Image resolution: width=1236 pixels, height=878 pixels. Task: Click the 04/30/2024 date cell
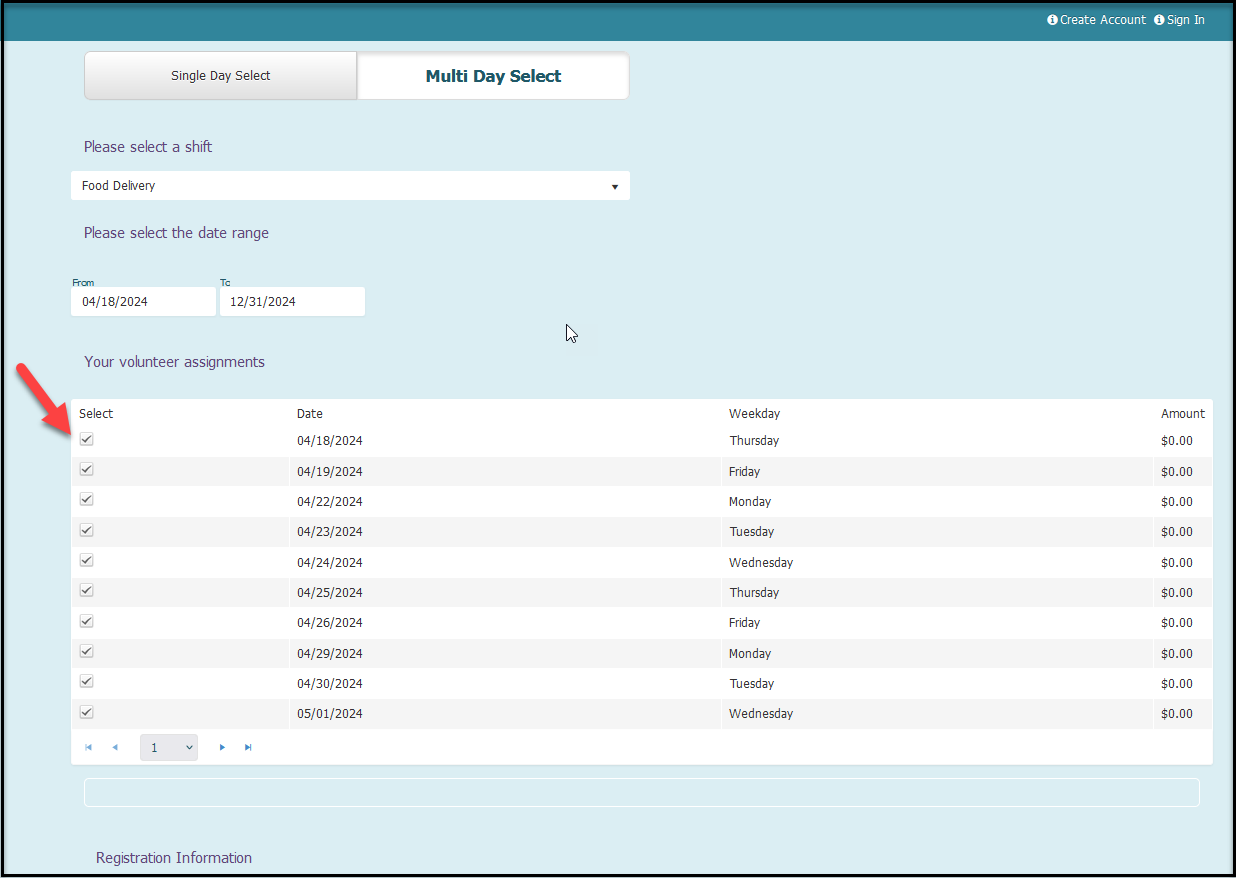click(330, 684)
